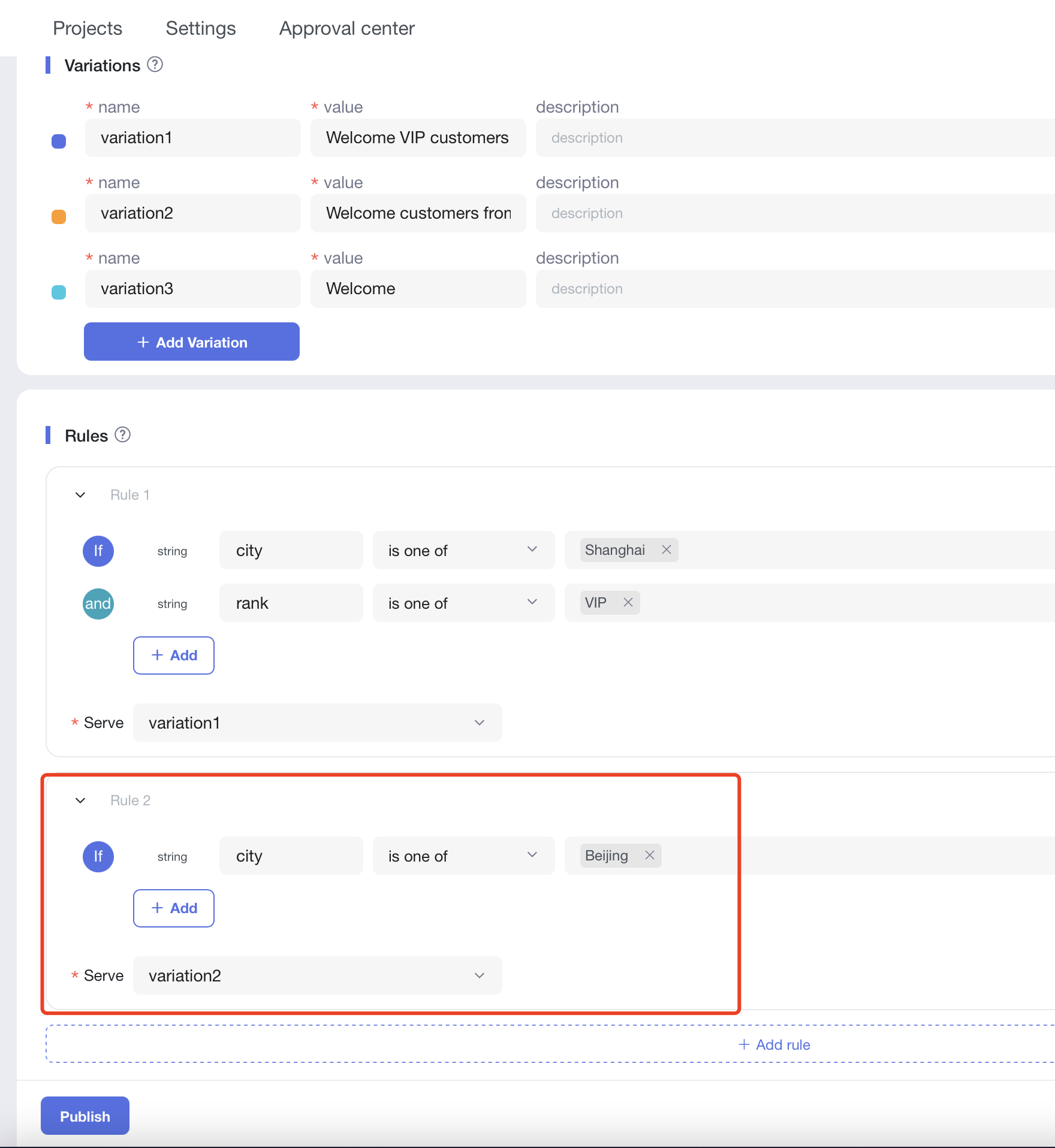Screen dimensions: 1055x1148
Task: Open the Projects tab
Action: tap(88, 28)
